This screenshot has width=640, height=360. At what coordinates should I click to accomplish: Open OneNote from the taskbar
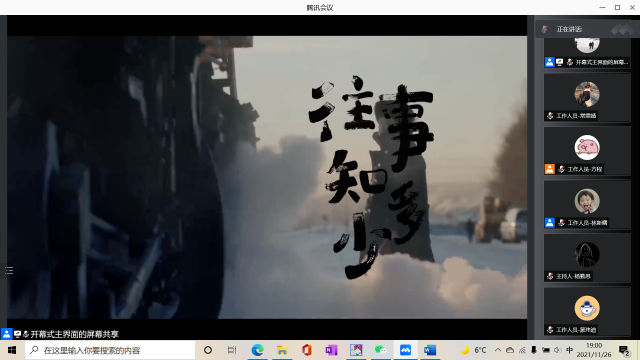point(331,350)
